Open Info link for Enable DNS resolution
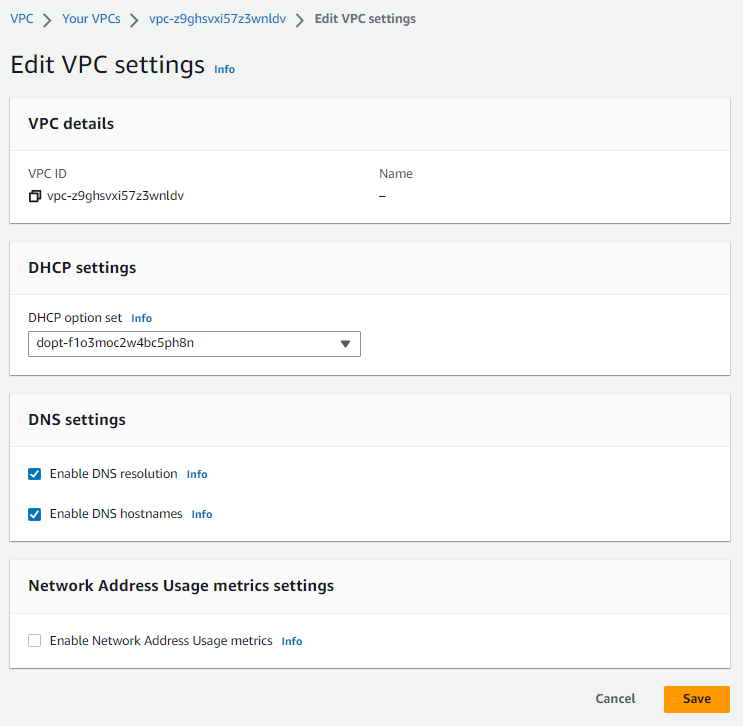 (x=197, y=474)
